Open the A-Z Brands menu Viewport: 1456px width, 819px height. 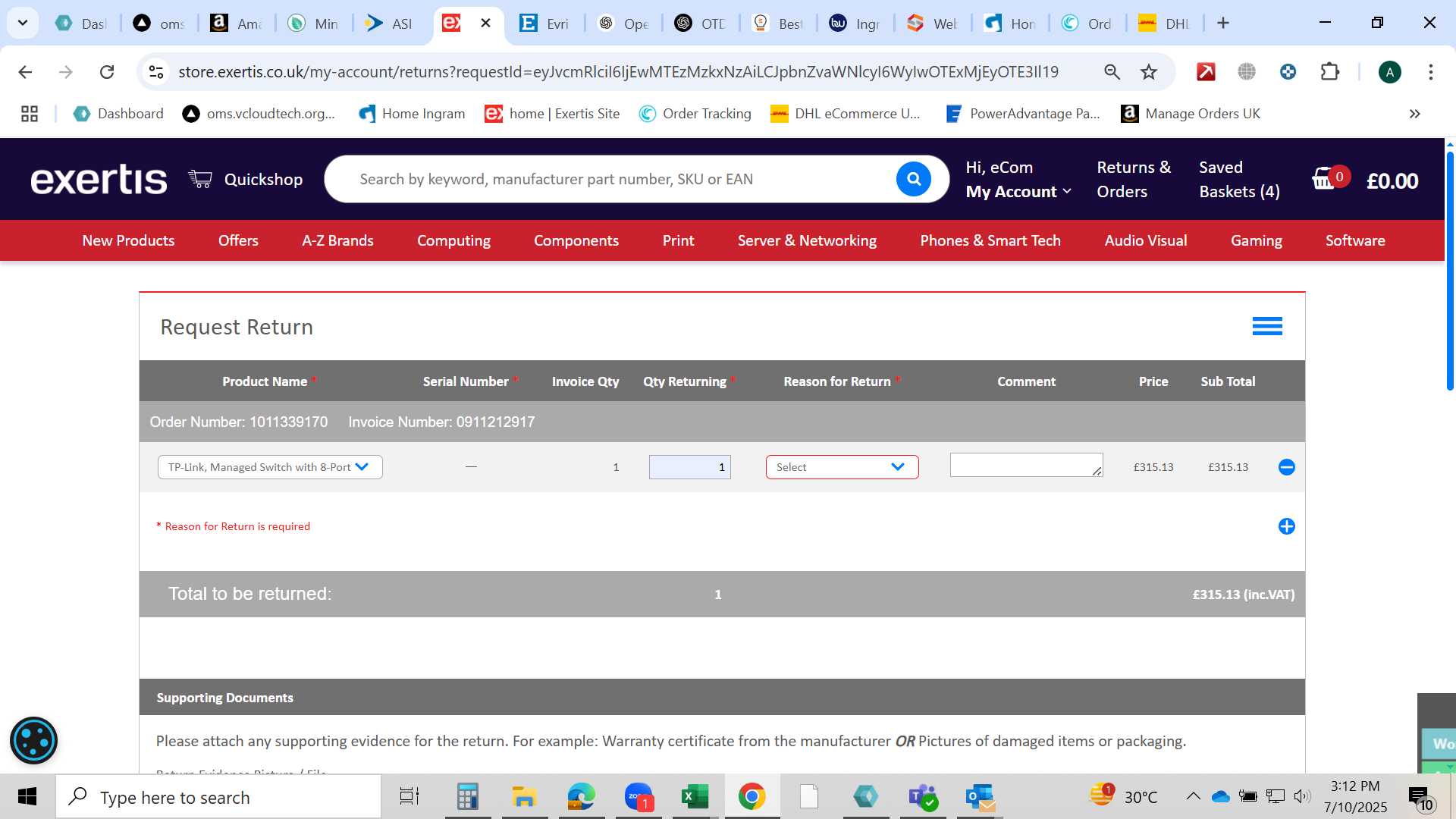pyautogui.click(x=337, y=240)
